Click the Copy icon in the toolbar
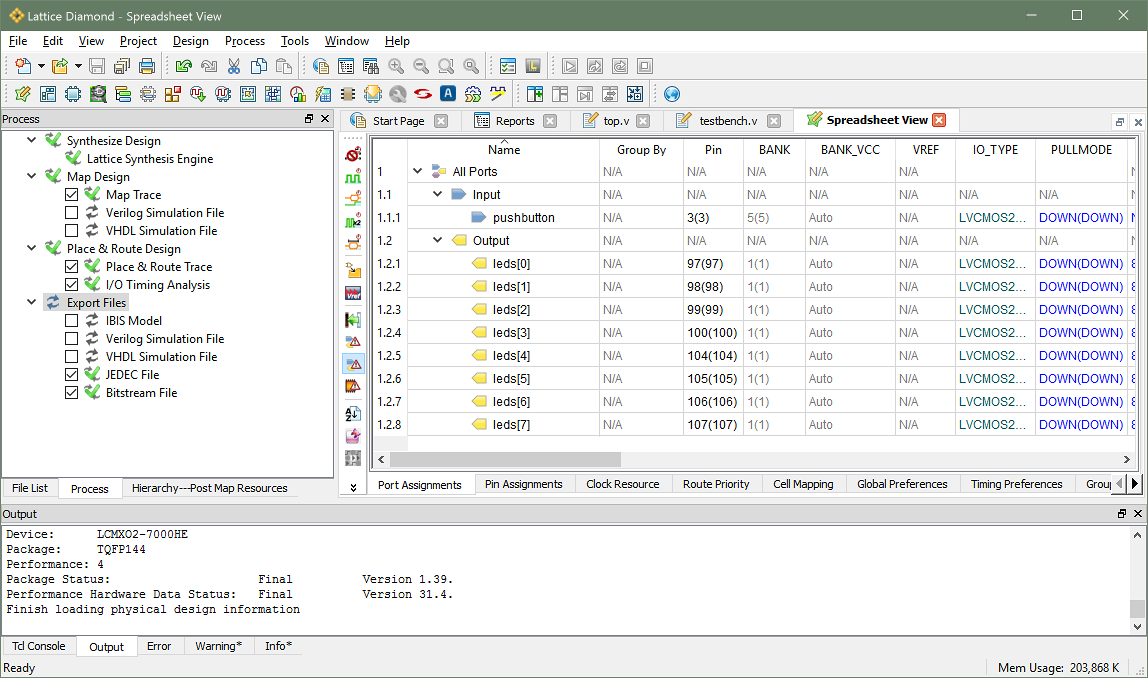The image size is (1148, 678). tap(258, 67)
